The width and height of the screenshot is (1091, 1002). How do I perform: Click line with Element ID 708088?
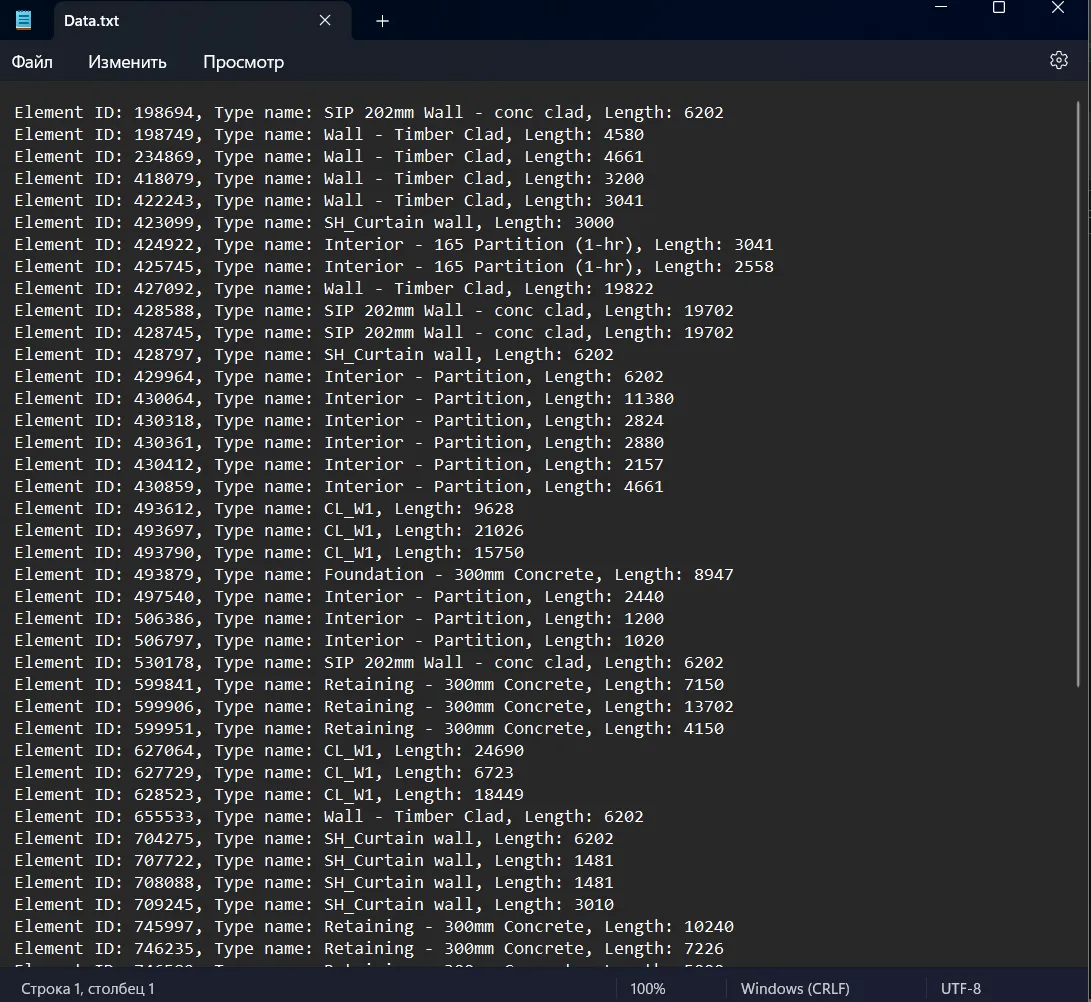point(314,883)
